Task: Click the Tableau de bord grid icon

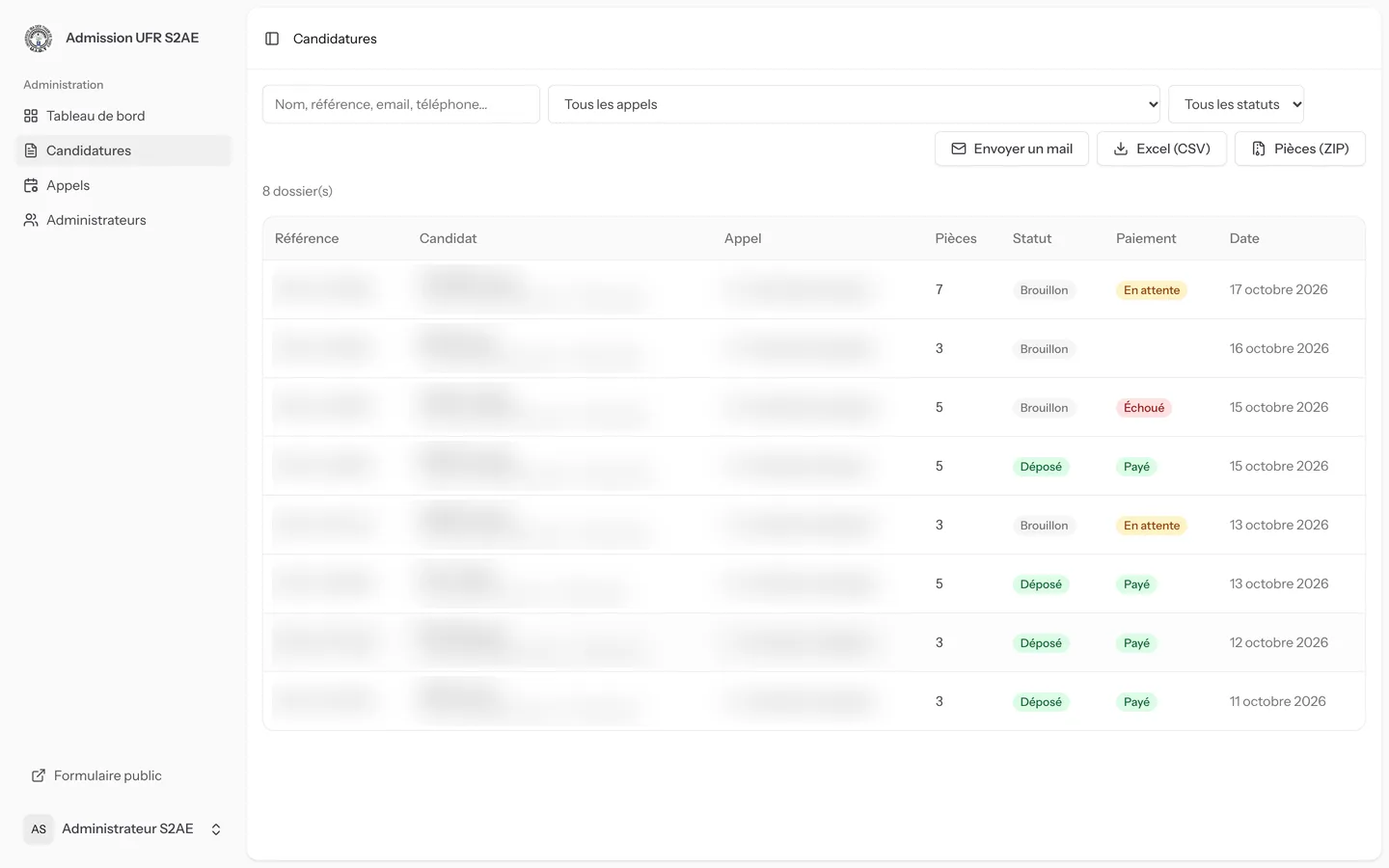Action: (31, 116)
